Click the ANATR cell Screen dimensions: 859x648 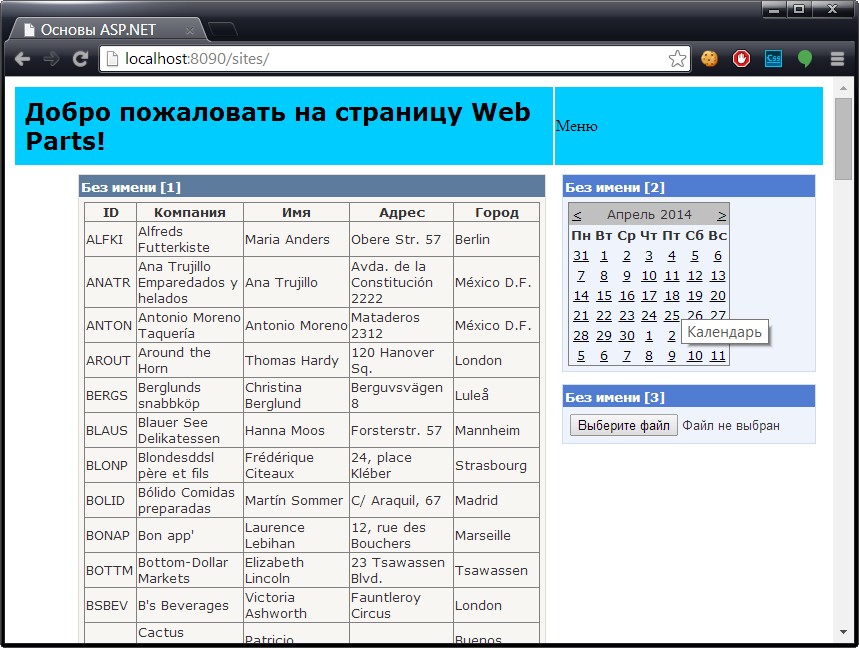111,282
